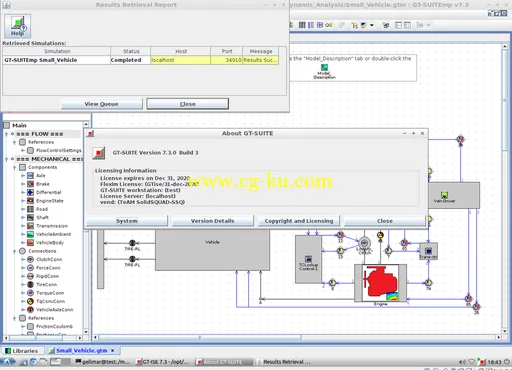Switch to the Libraries tab

(21, 351)
